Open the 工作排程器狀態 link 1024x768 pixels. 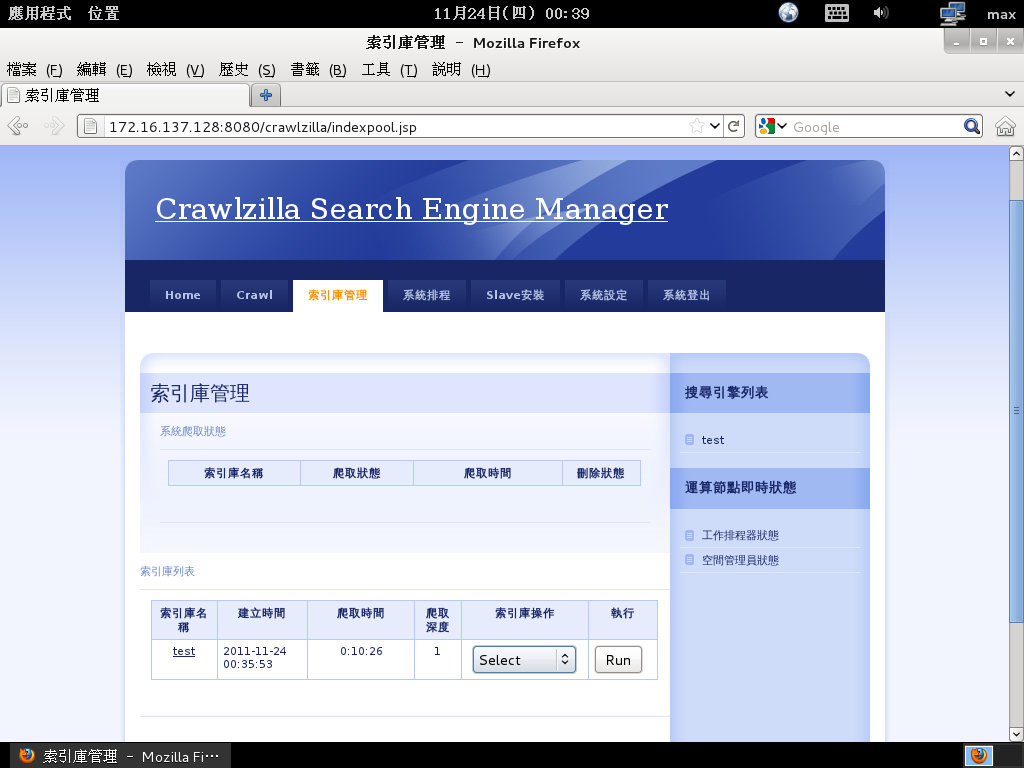coord(740,535)
